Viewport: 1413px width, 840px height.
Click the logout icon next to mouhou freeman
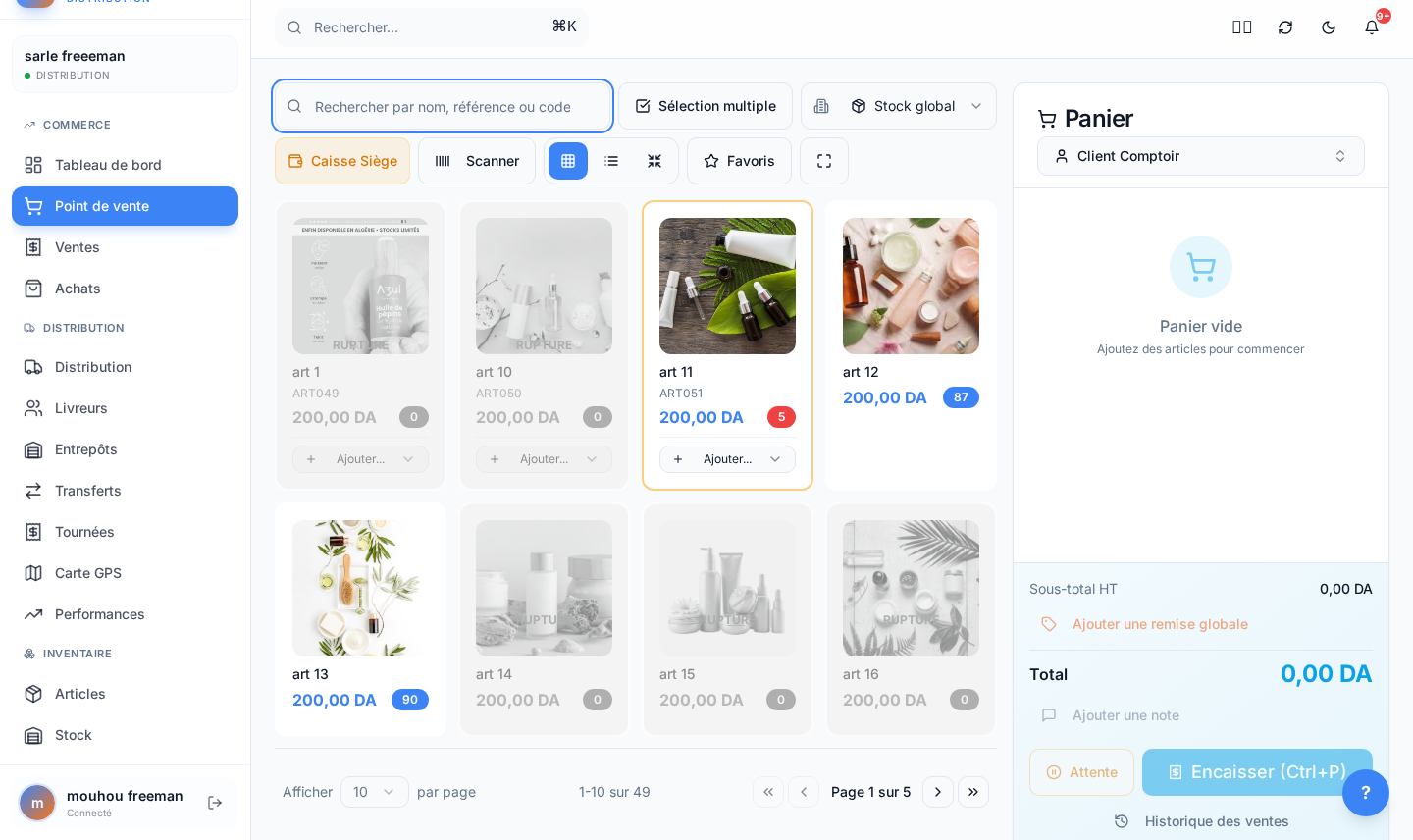click(x=215, y=803)
